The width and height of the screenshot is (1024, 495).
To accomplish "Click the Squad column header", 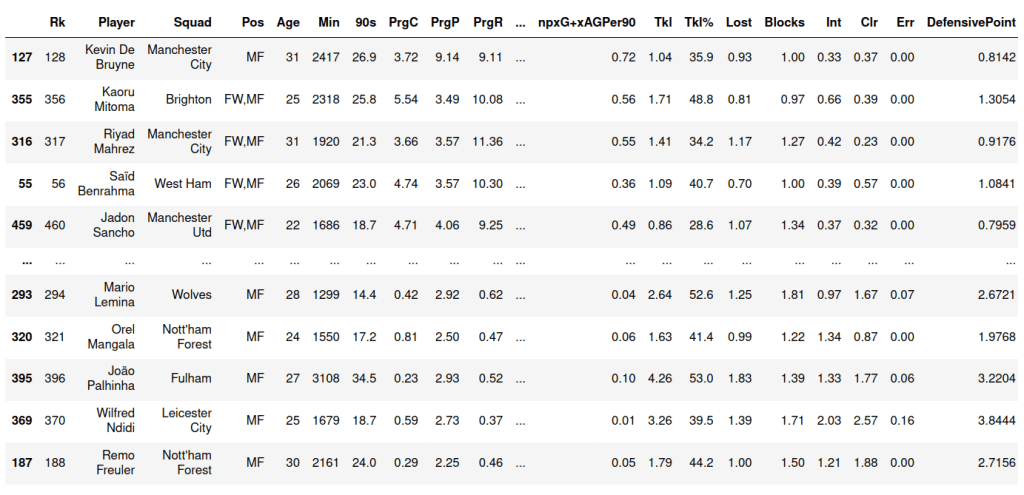I will point(192,21).
